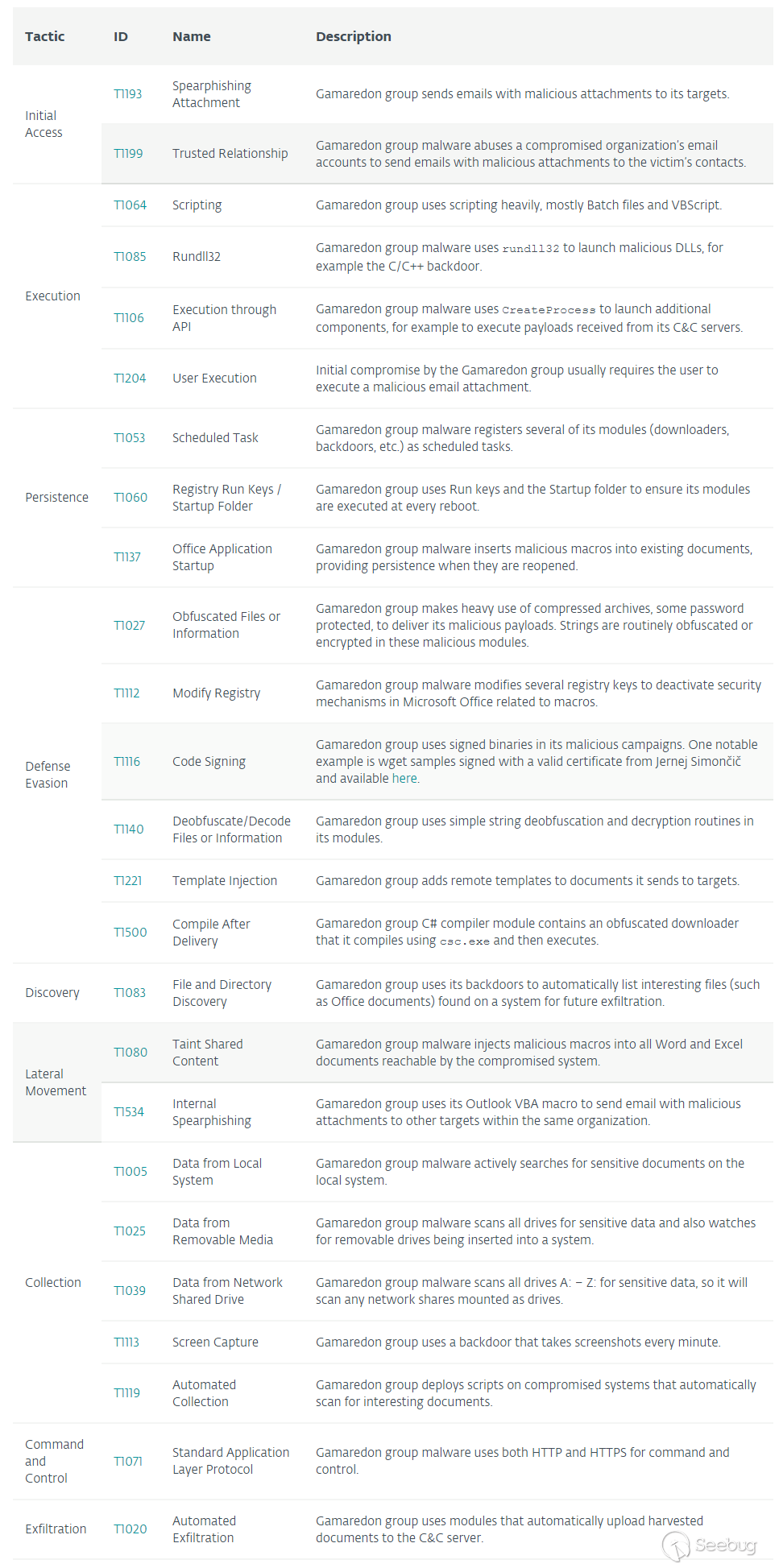This screenshot has width=779, height=1568.
Task: Click the T1083 File and Directory Discovery ID
Action: pos(129,993)
